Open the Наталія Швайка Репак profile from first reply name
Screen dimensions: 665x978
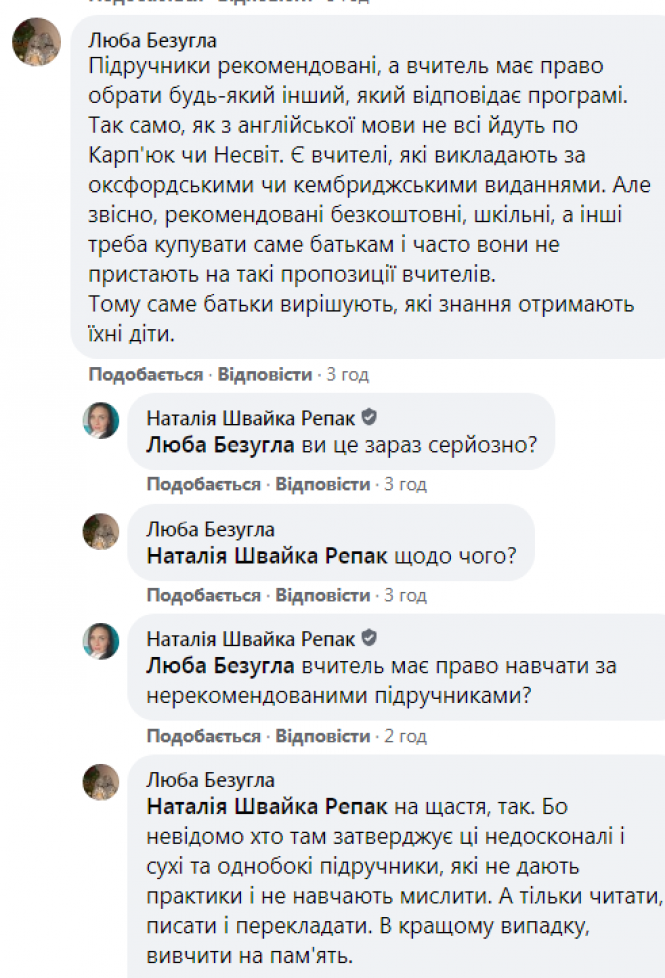click(251, 417)
